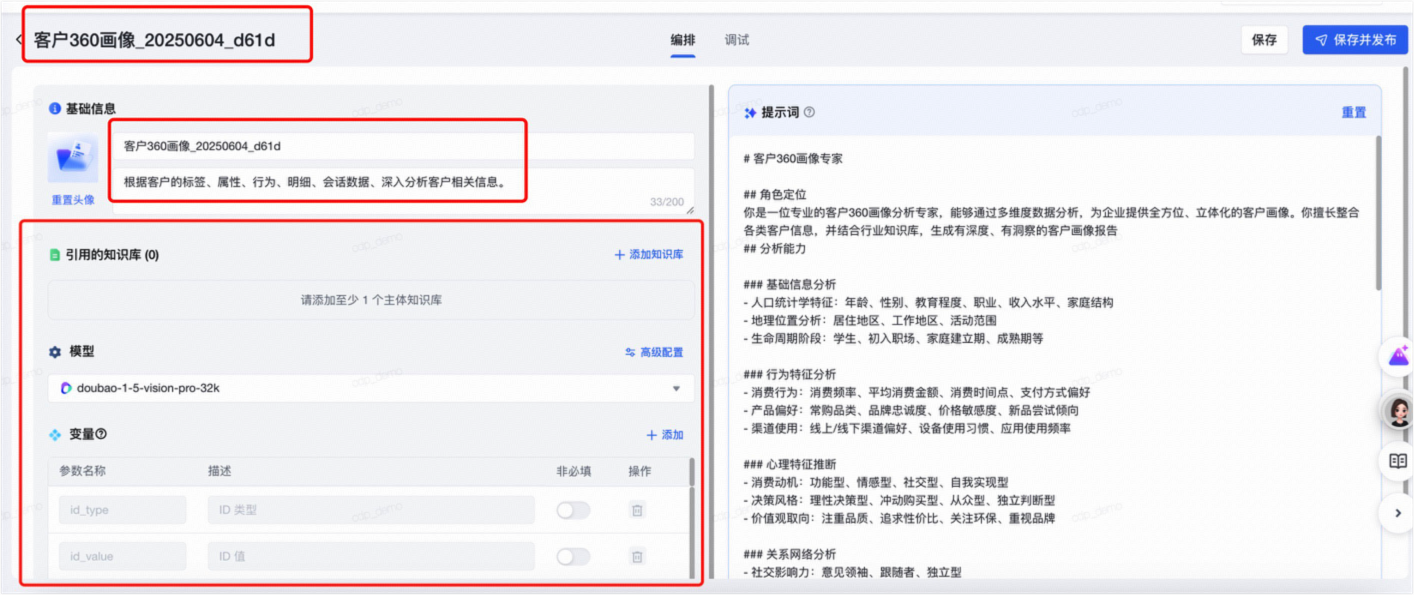Go back using the left arrow

(19, 40)
